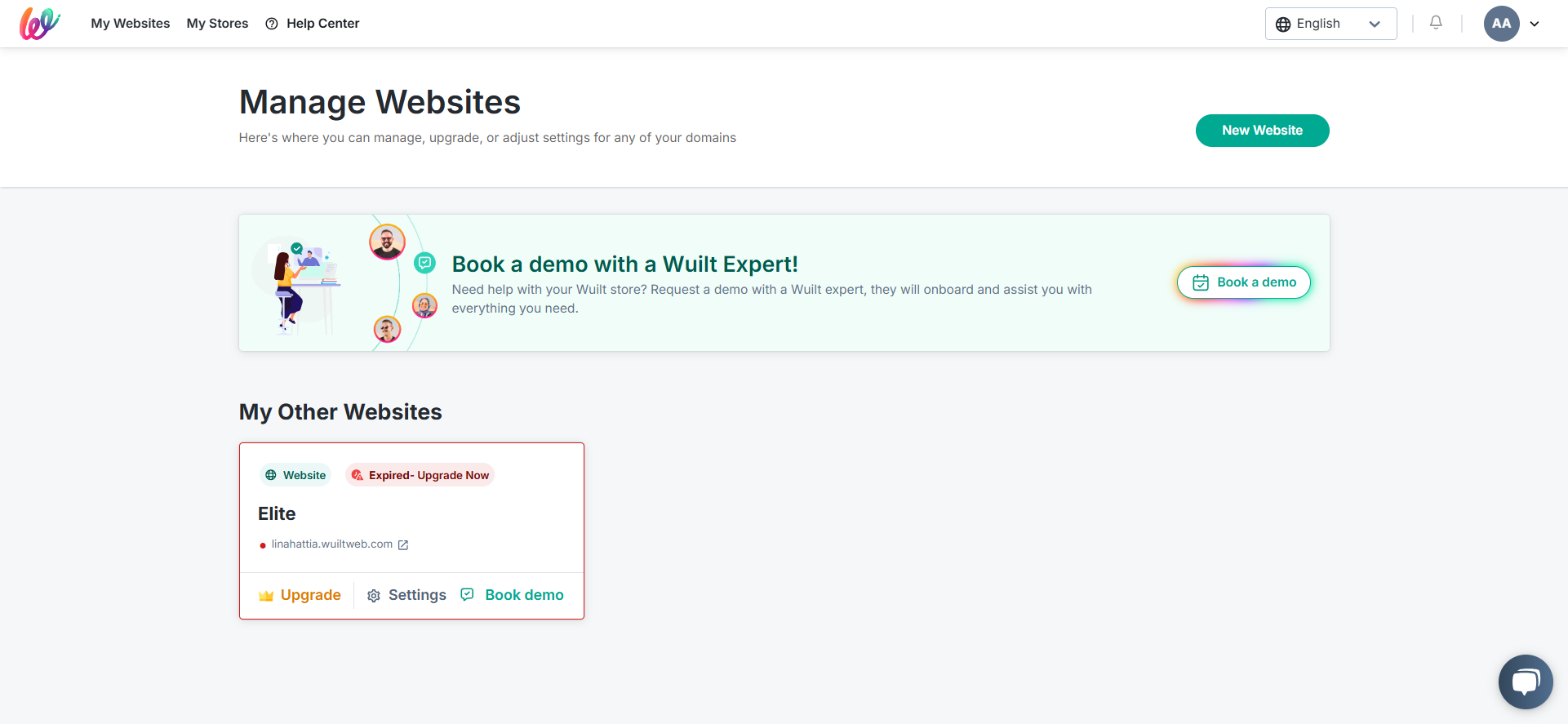Select the Elite website title
The height and width of the screenshot is (724, 1568).
tap(277, 513)
